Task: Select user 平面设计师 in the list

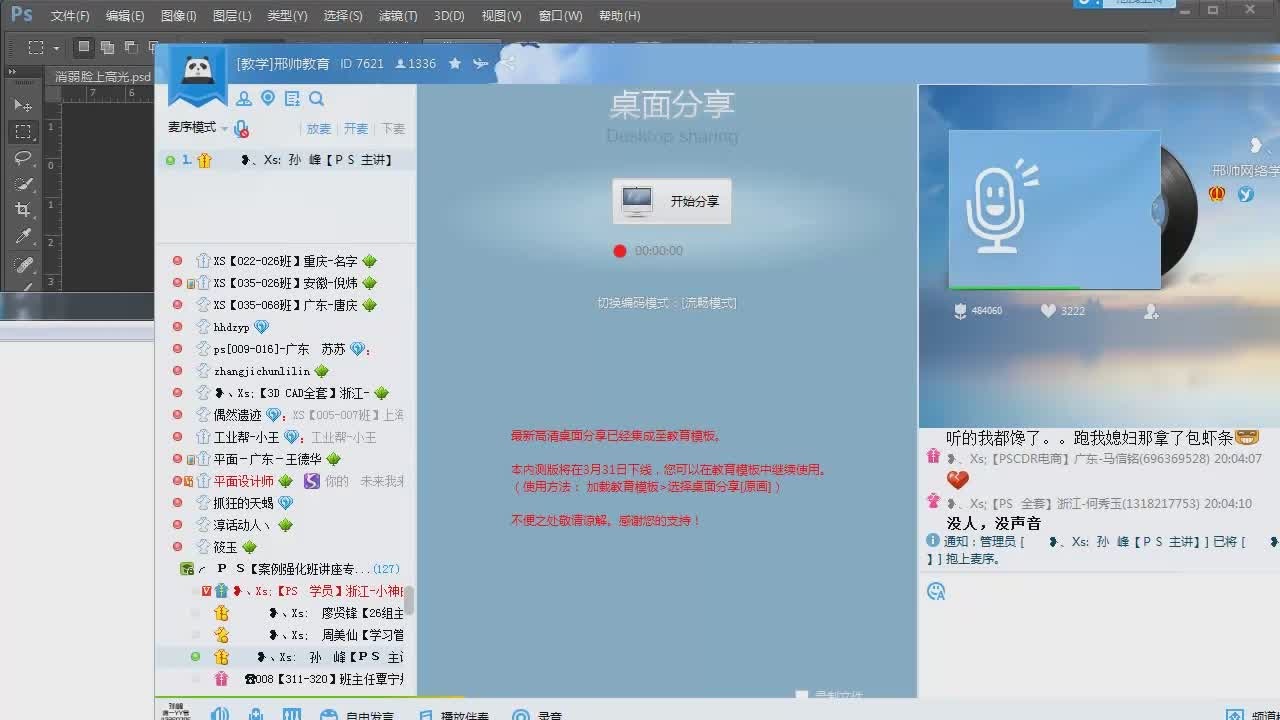Action: (x=243, y=481)
